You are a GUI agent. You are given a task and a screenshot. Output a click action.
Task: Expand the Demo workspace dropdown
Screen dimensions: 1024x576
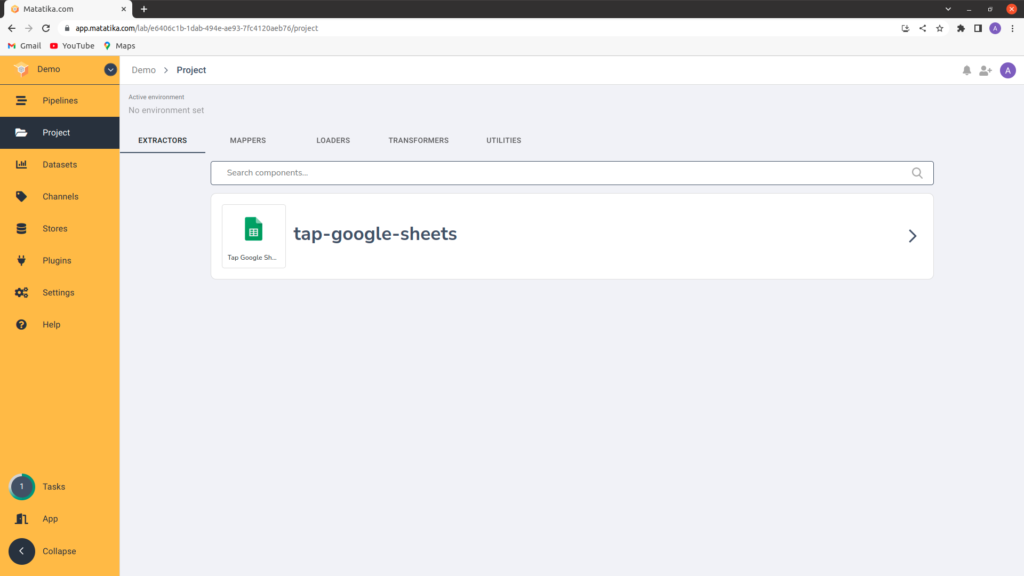(110, 70)
